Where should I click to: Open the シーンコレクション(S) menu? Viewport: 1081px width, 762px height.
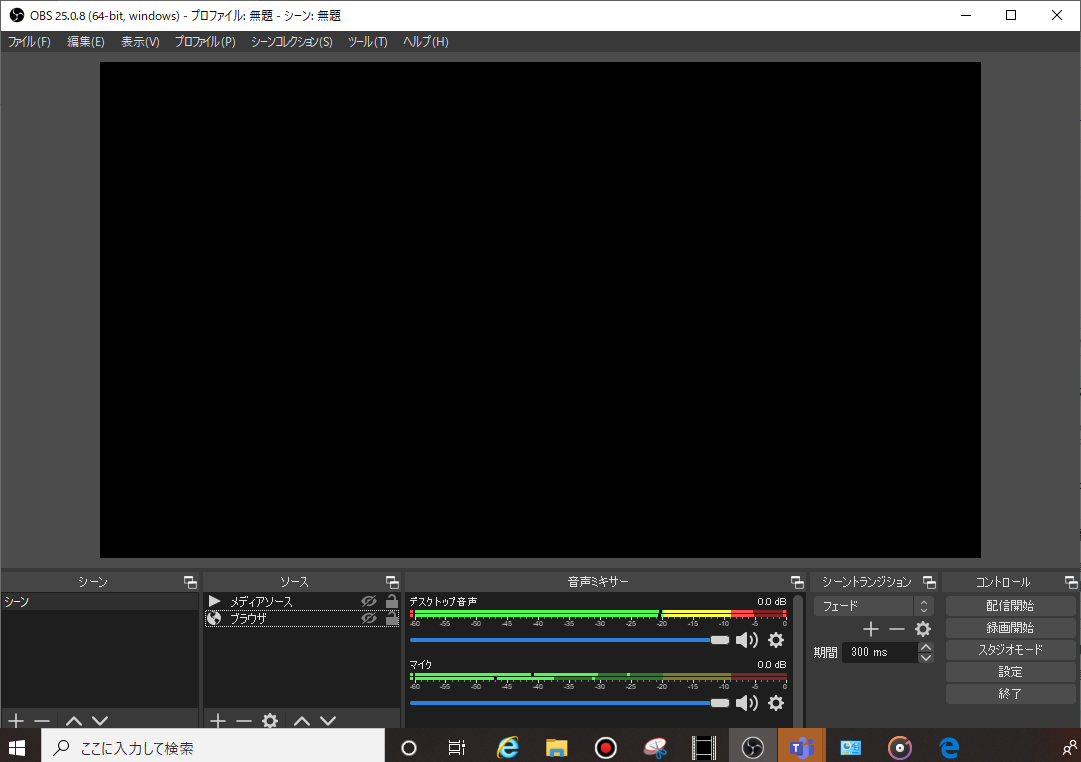tap(292, 42)
